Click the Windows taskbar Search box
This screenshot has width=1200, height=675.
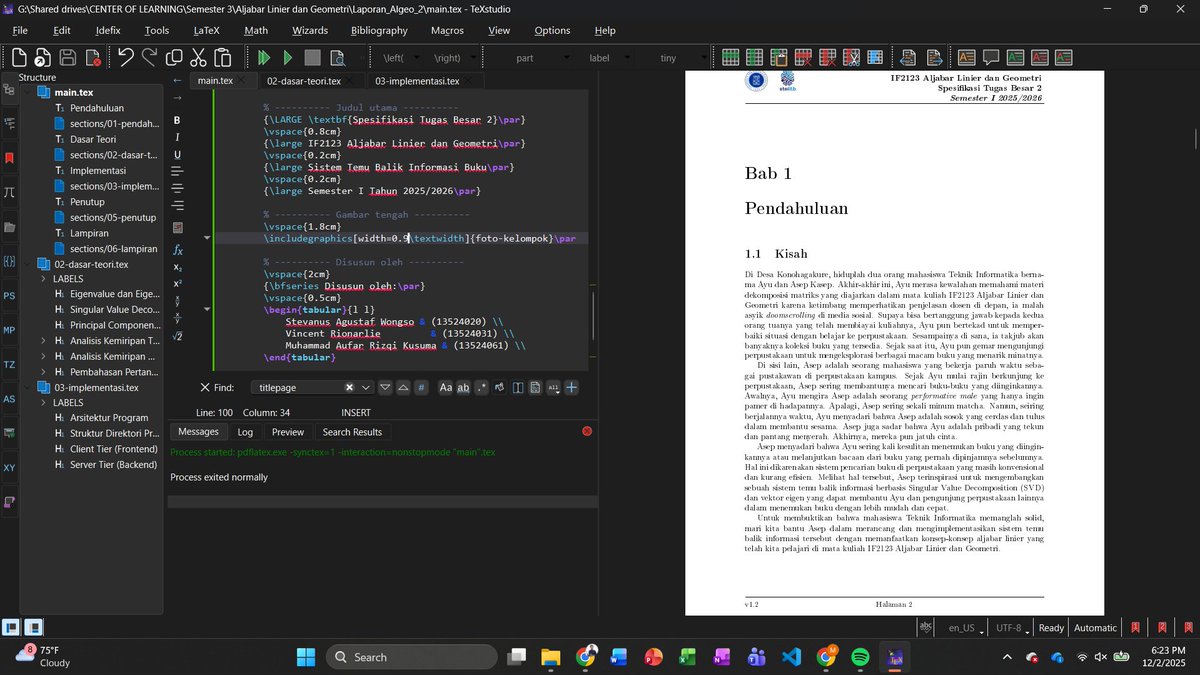pyautogui.click(x=411, y=657)
